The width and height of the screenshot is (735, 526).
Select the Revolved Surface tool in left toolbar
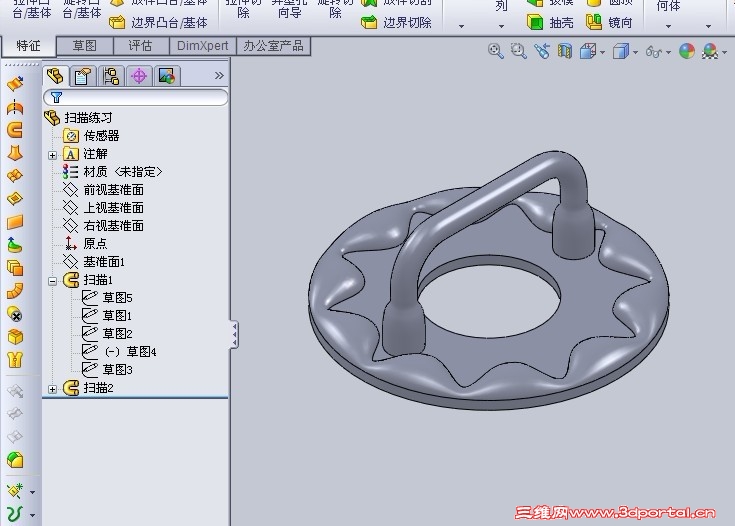point(15,107)
